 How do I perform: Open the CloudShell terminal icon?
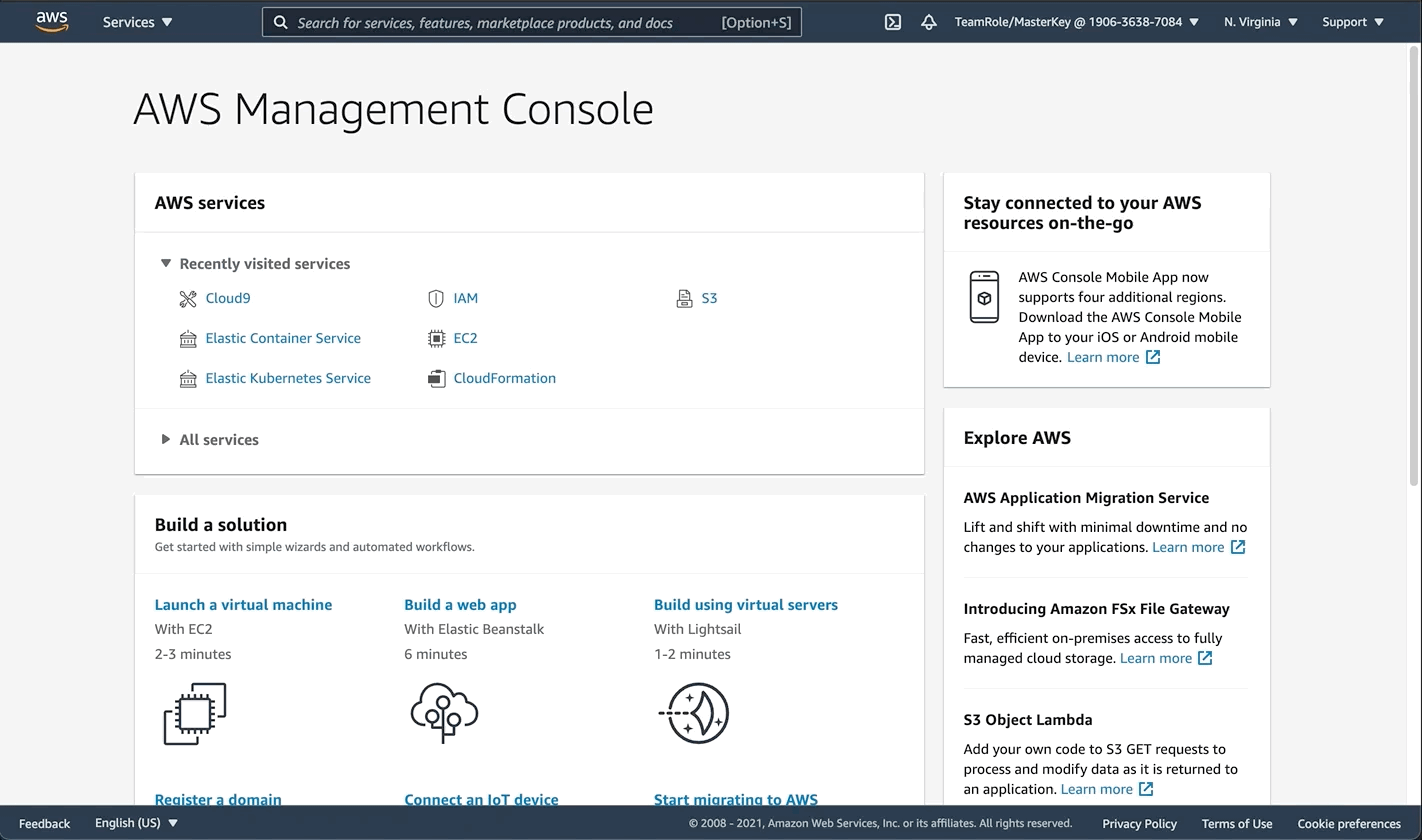tap(893, 22)
